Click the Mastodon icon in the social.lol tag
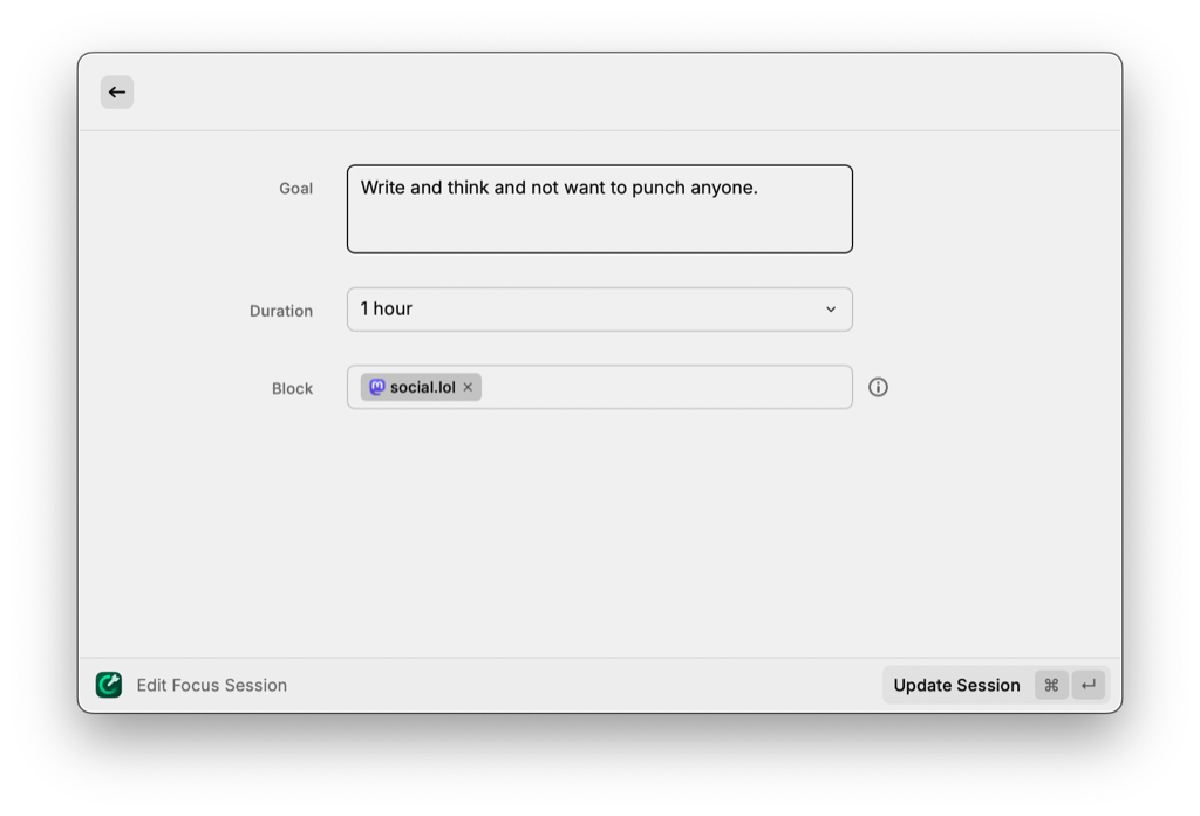Screen dimensions: 1200x816 click(x=376, y=387)
